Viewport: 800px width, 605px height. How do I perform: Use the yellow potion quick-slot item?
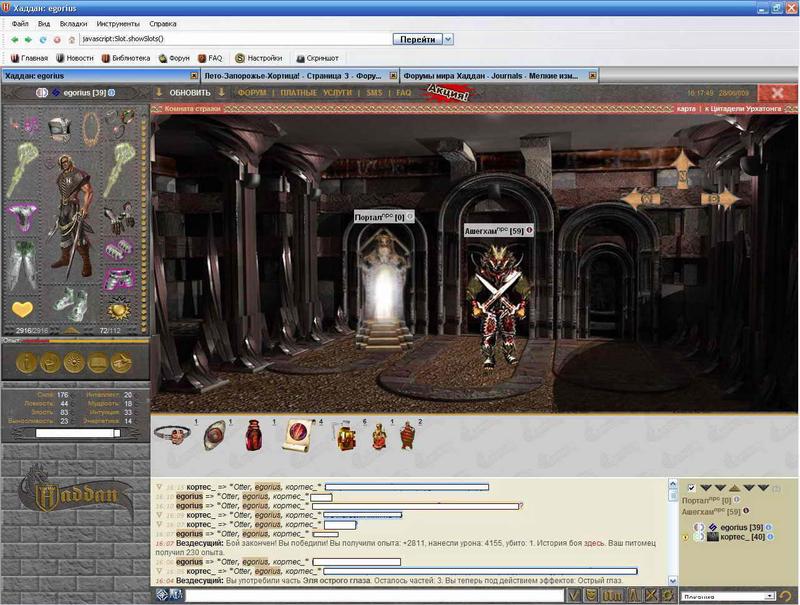tap(345, 436)
